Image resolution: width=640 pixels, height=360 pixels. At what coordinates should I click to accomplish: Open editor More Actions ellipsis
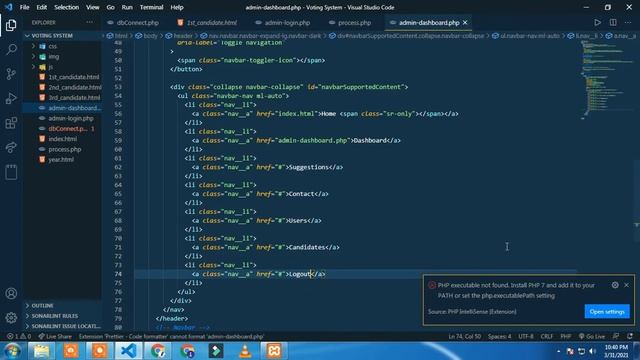tap(628, 22)
